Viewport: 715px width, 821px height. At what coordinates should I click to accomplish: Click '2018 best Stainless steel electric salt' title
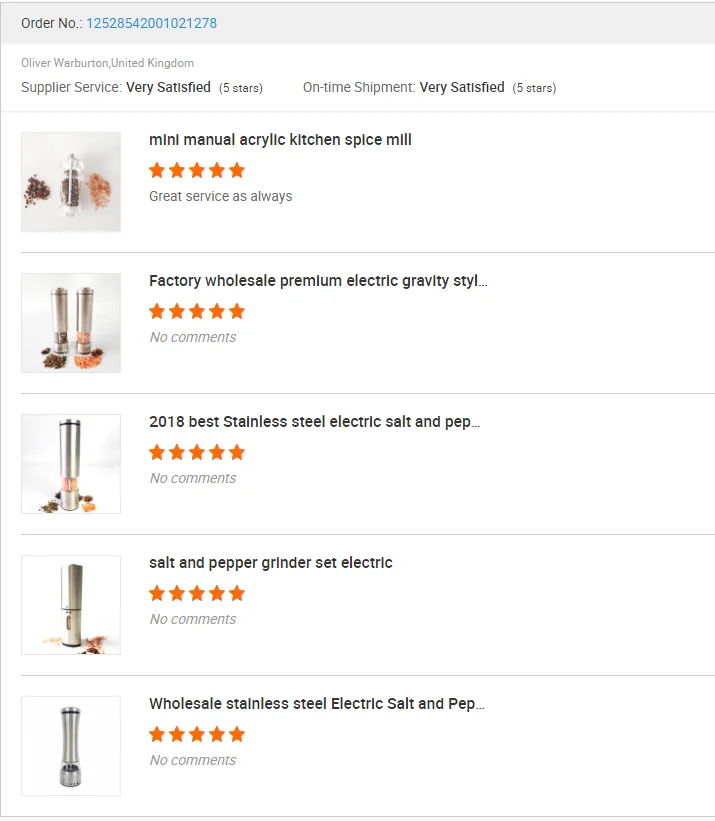pyautogui.click(x=314, y=422)
